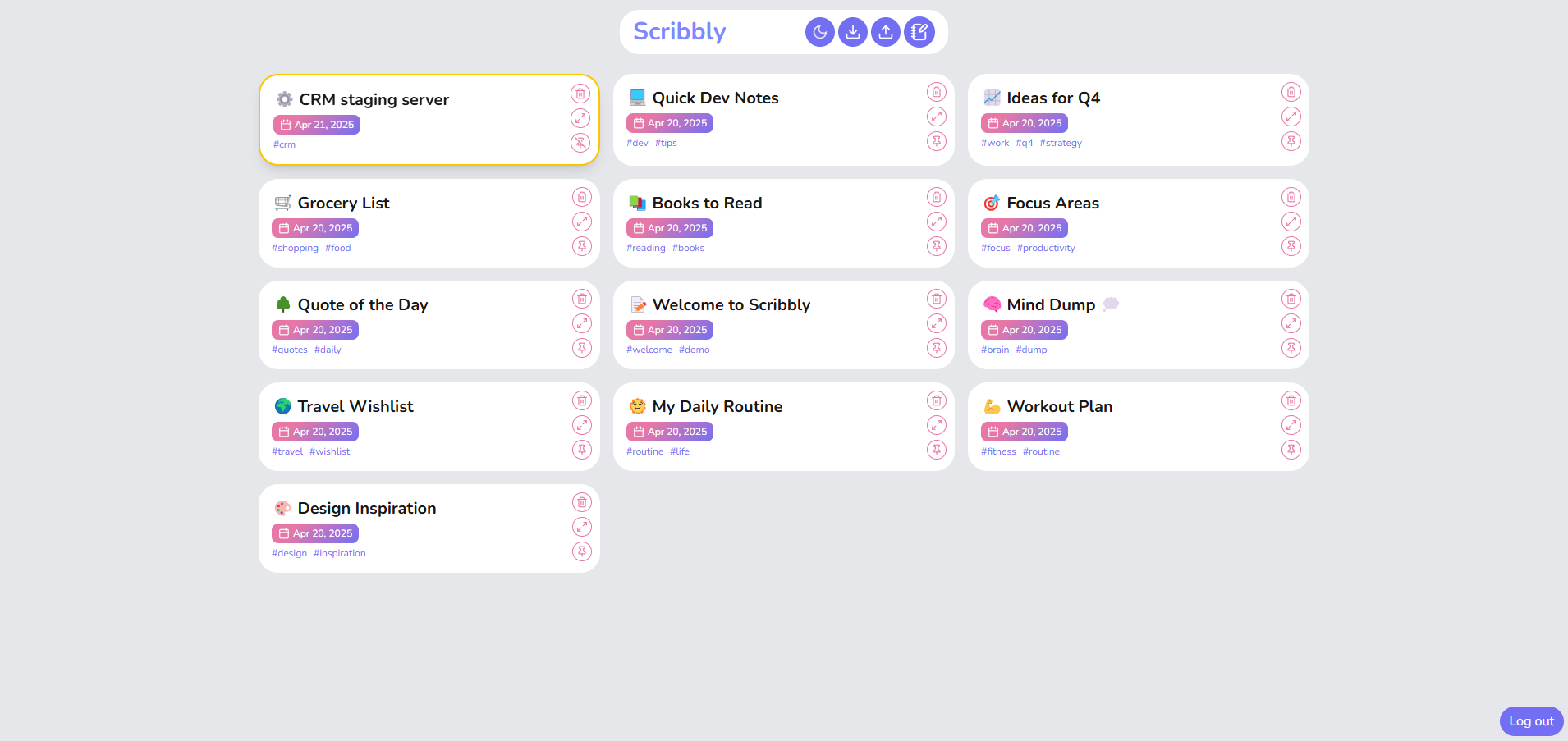
Task: Click the #tips tag on Quick Dev Notes
Action: pos(666,143)
